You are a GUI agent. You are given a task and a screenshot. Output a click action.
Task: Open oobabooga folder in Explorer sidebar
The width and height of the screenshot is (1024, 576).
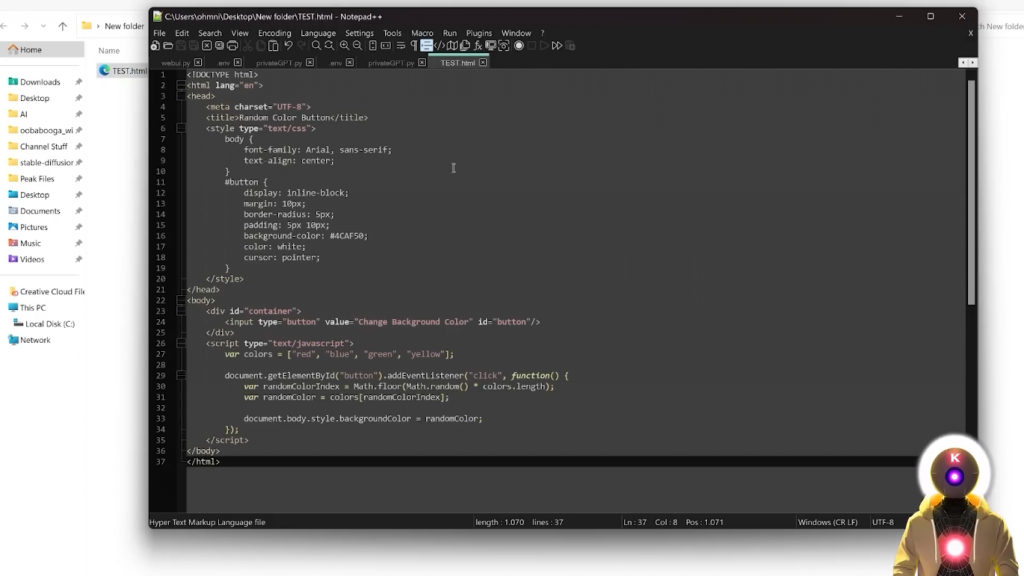44,130
